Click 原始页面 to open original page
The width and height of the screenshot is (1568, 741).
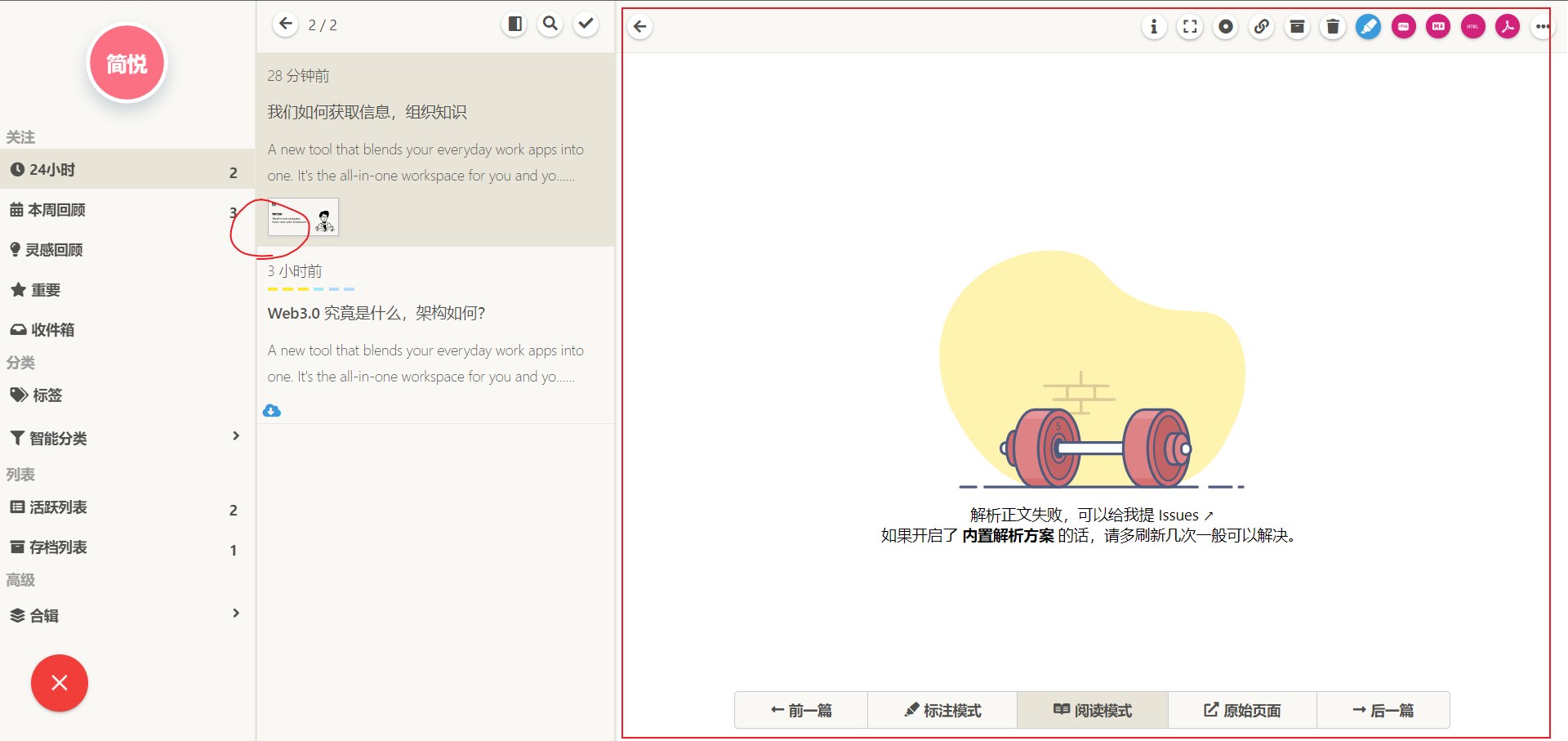[1242, 710]
